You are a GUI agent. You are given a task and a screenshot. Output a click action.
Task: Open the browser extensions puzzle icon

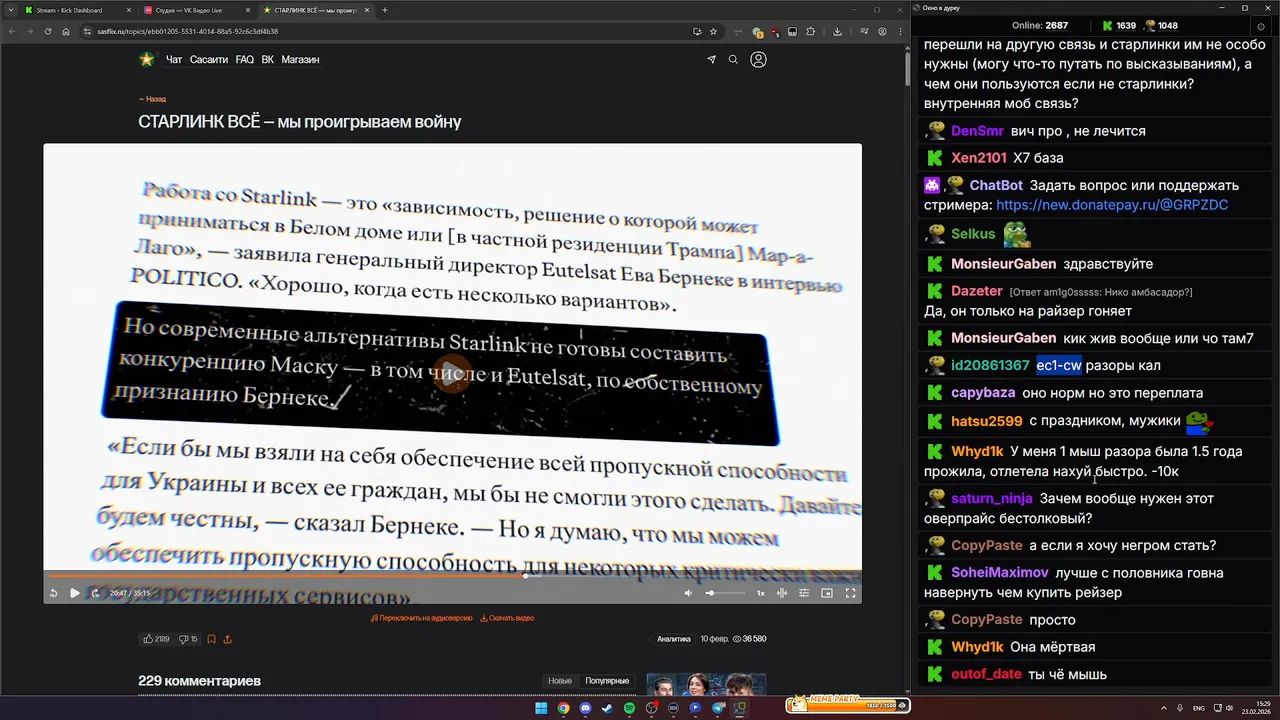pos(811,31)
